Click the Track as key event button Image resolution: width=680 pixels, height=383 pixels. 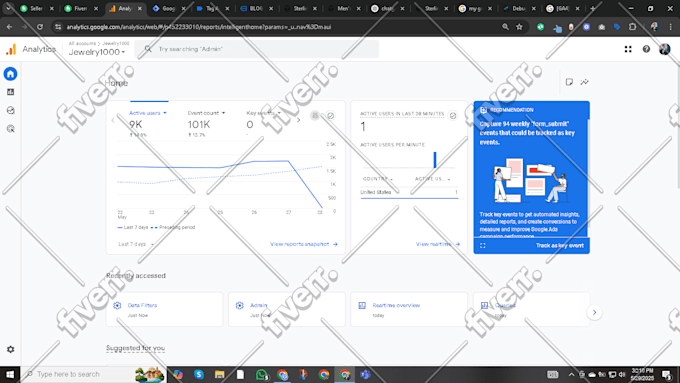coord(559,246)
